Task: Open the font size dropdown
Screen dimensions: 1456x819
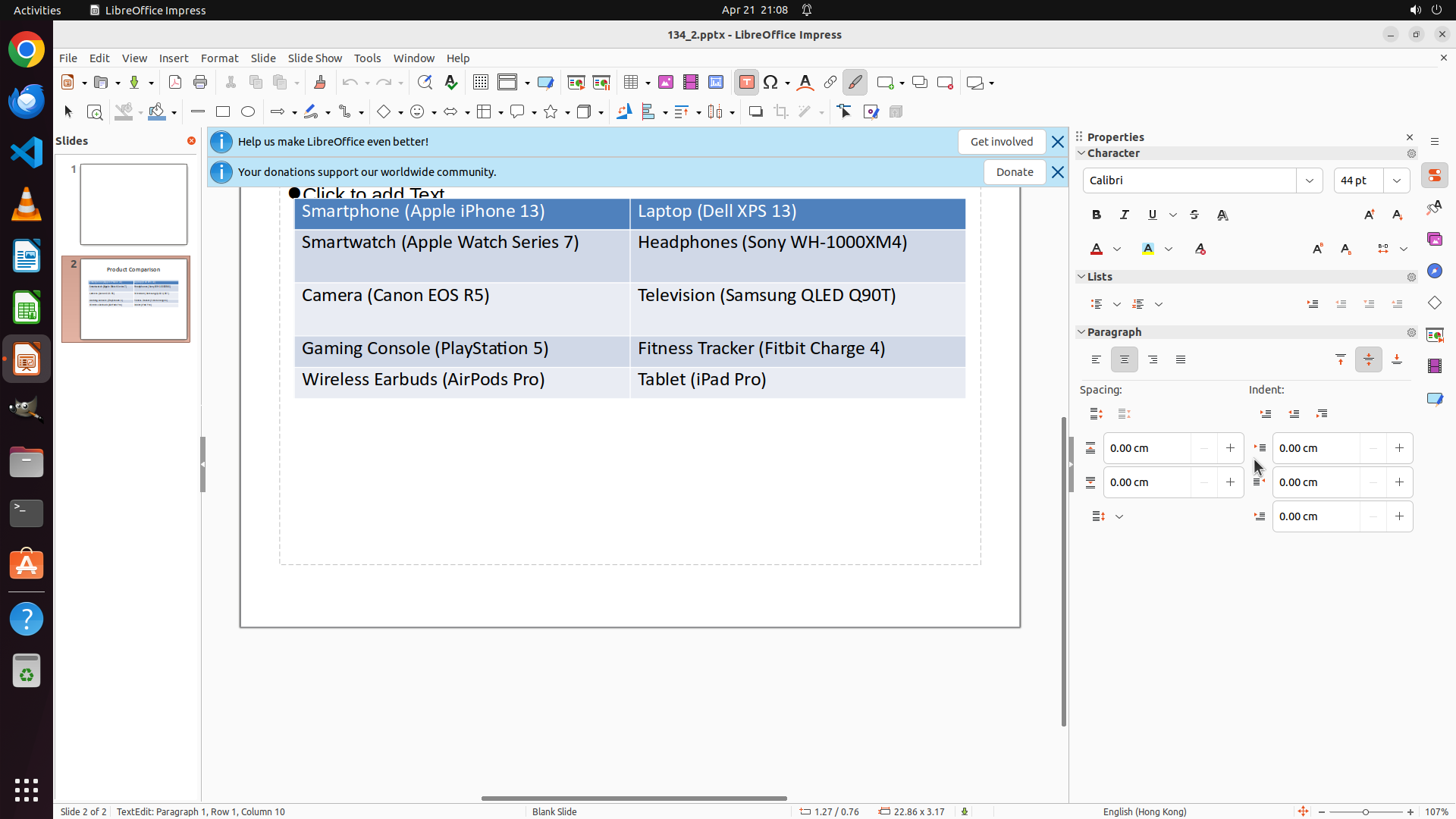Action: (x=1397, y=180)
